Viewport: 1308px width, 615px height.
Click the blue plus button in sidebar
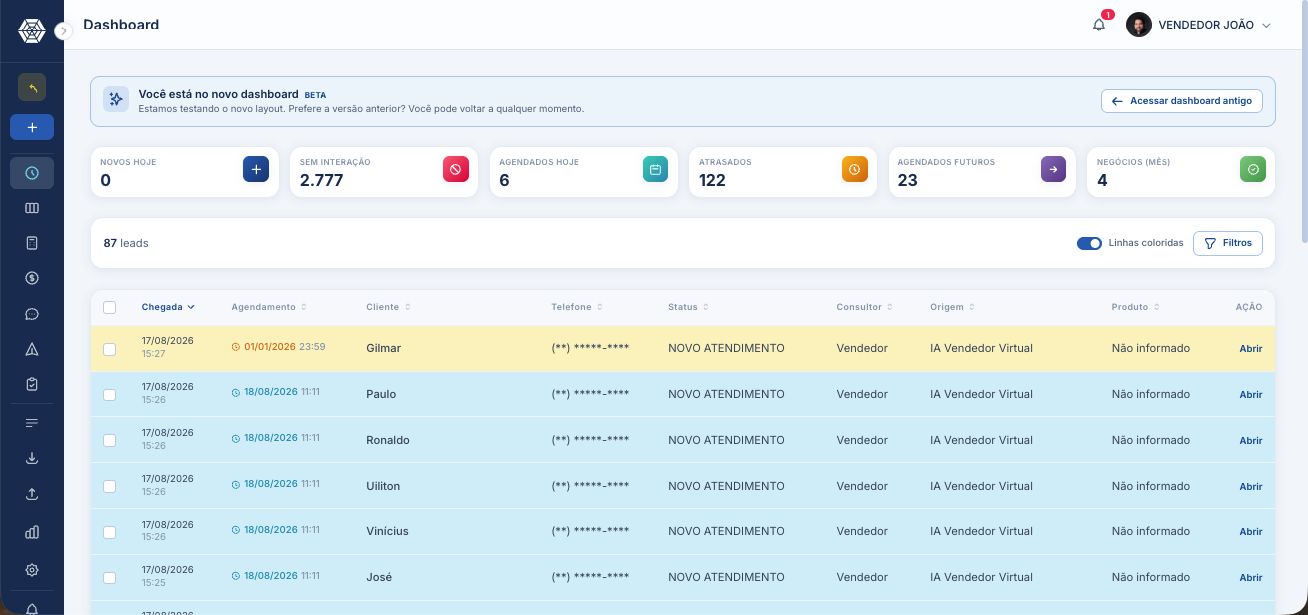[32, 127]
